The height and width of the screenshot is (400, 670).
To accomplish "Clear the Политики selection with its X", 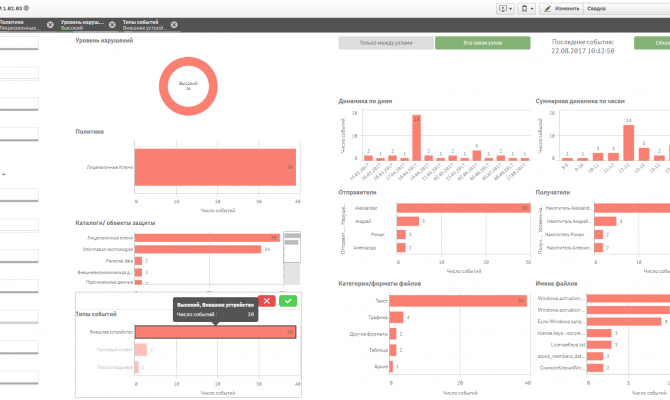I will 50,25.
